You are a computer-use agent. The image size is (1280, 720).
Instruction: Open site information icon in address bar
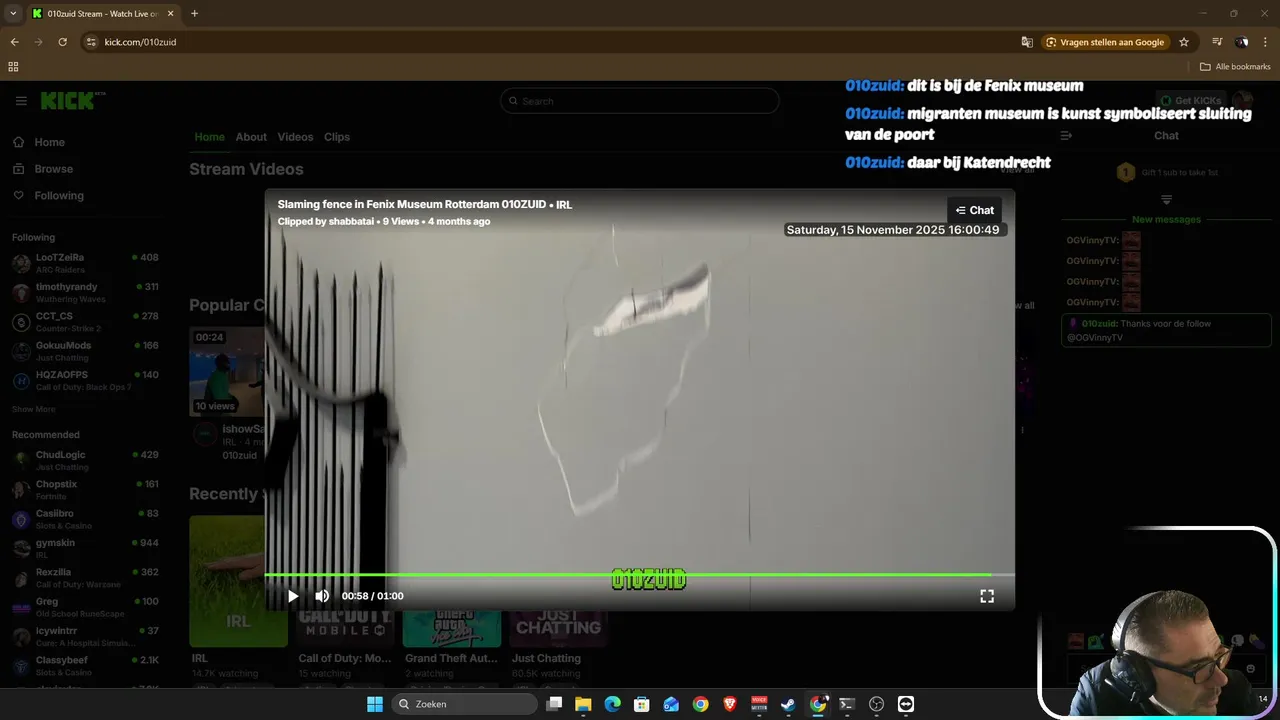(91, 42)
